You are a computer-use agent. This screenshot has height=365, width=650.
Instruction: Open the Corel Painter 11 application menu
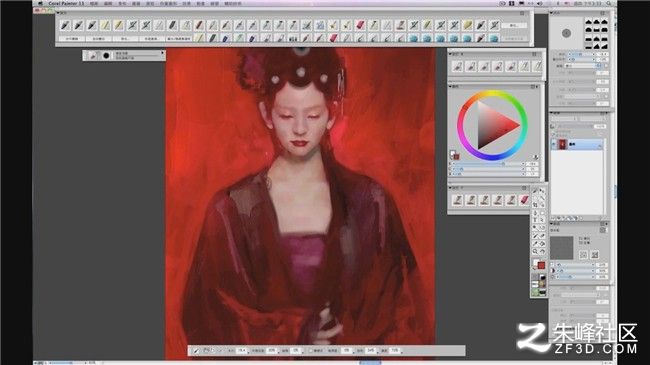[66, 3]
